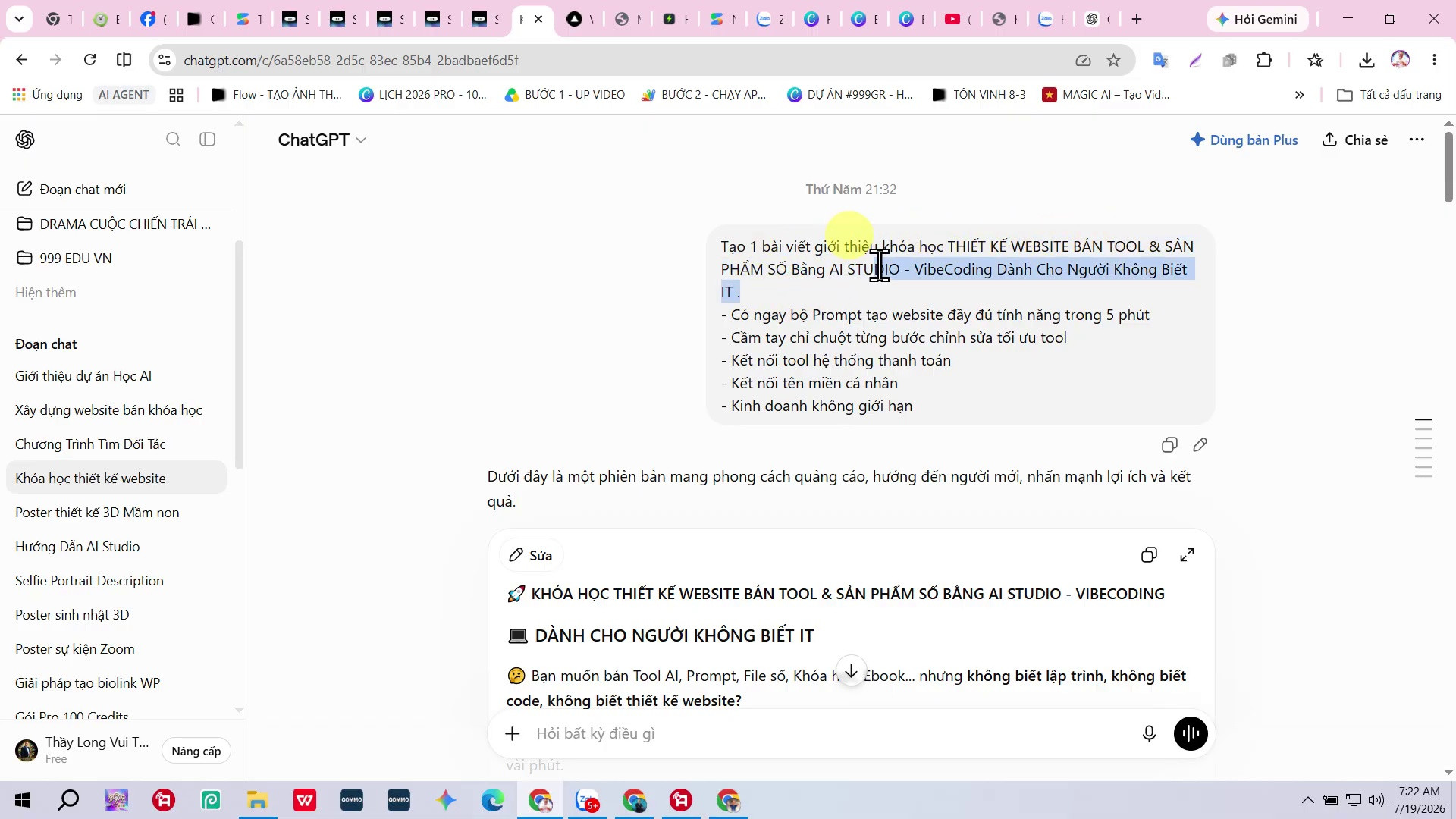Click the scroll-to-bottom arrow button

tap(852, 671)
